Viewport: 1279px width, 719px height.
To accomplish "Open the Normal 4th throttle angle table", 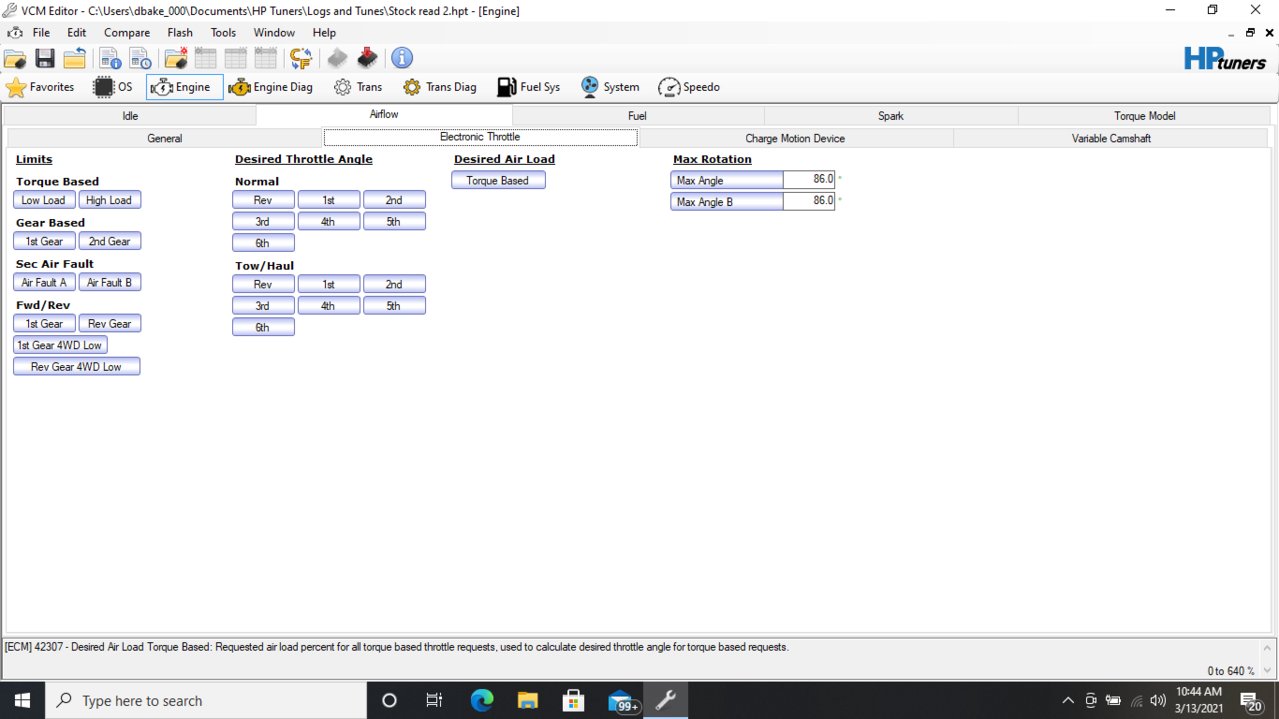I will click(328, 221).
